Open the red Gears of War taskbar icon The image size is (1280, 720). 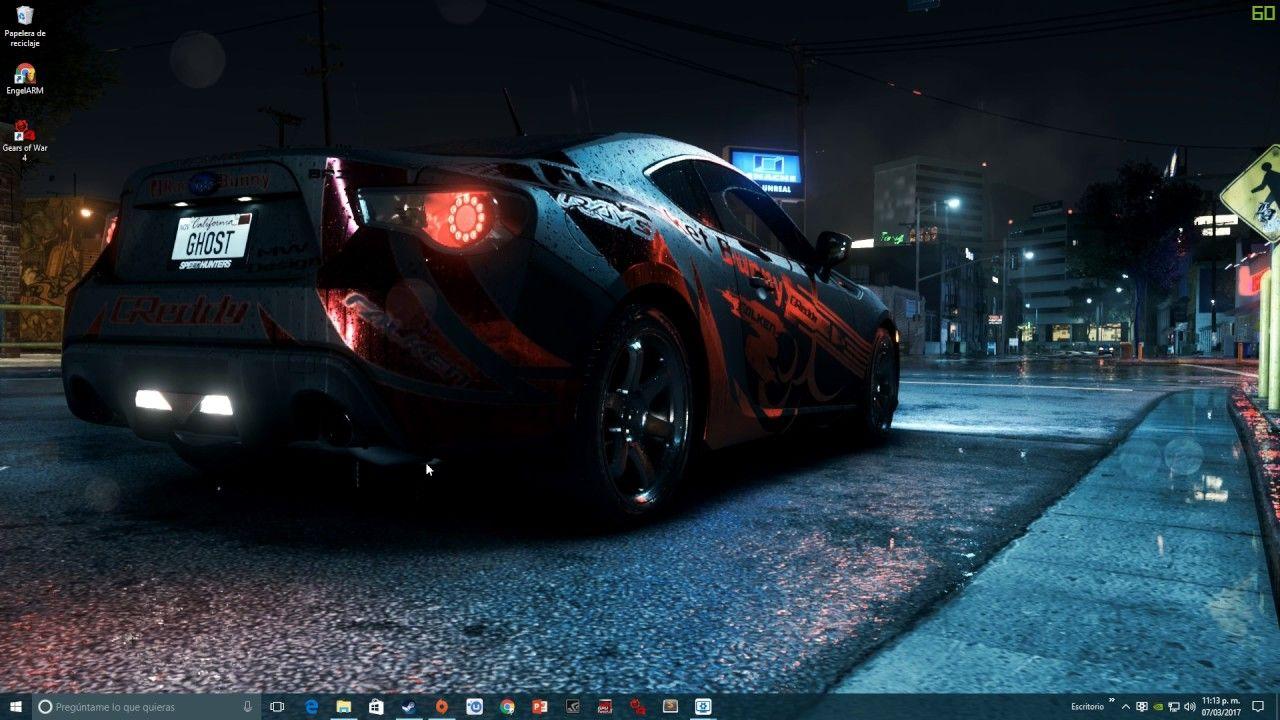637,707
